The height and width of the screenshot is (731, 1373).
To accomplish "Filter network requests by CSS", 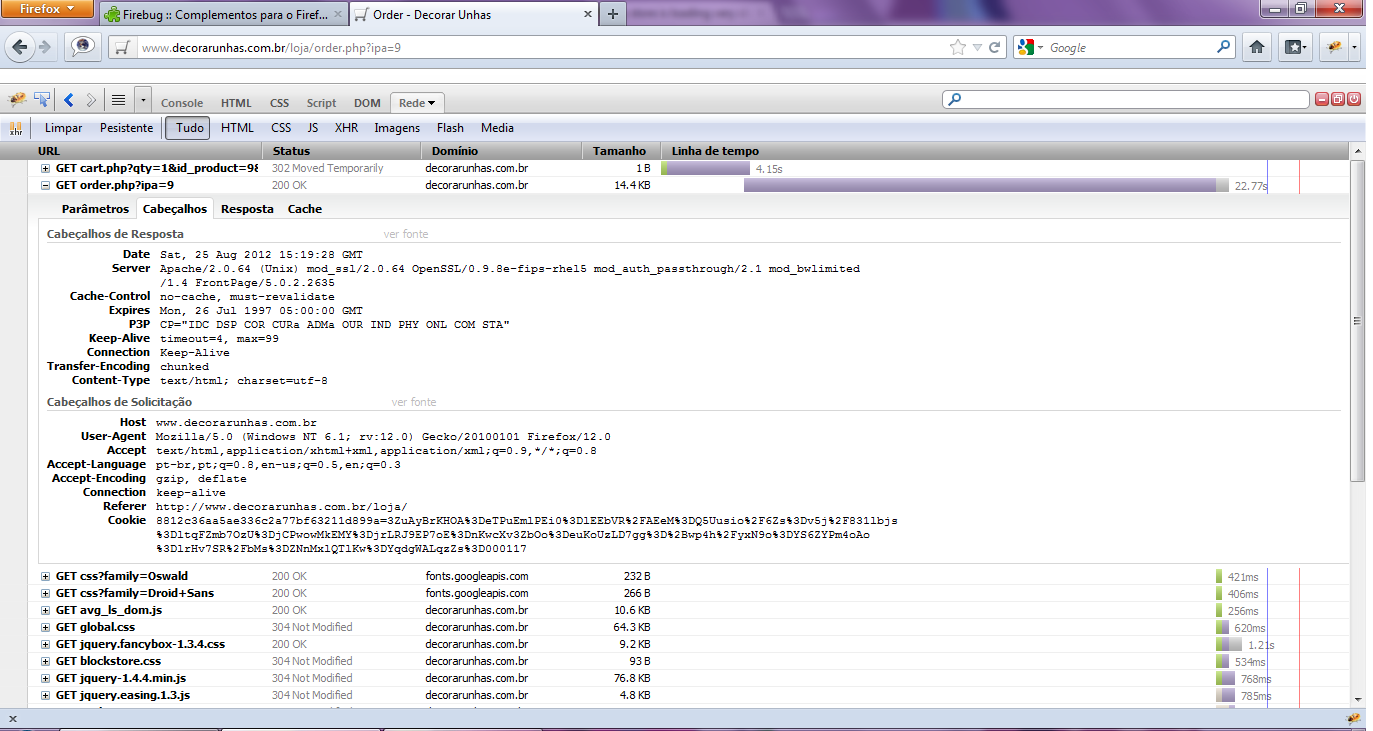I will 281,128.
